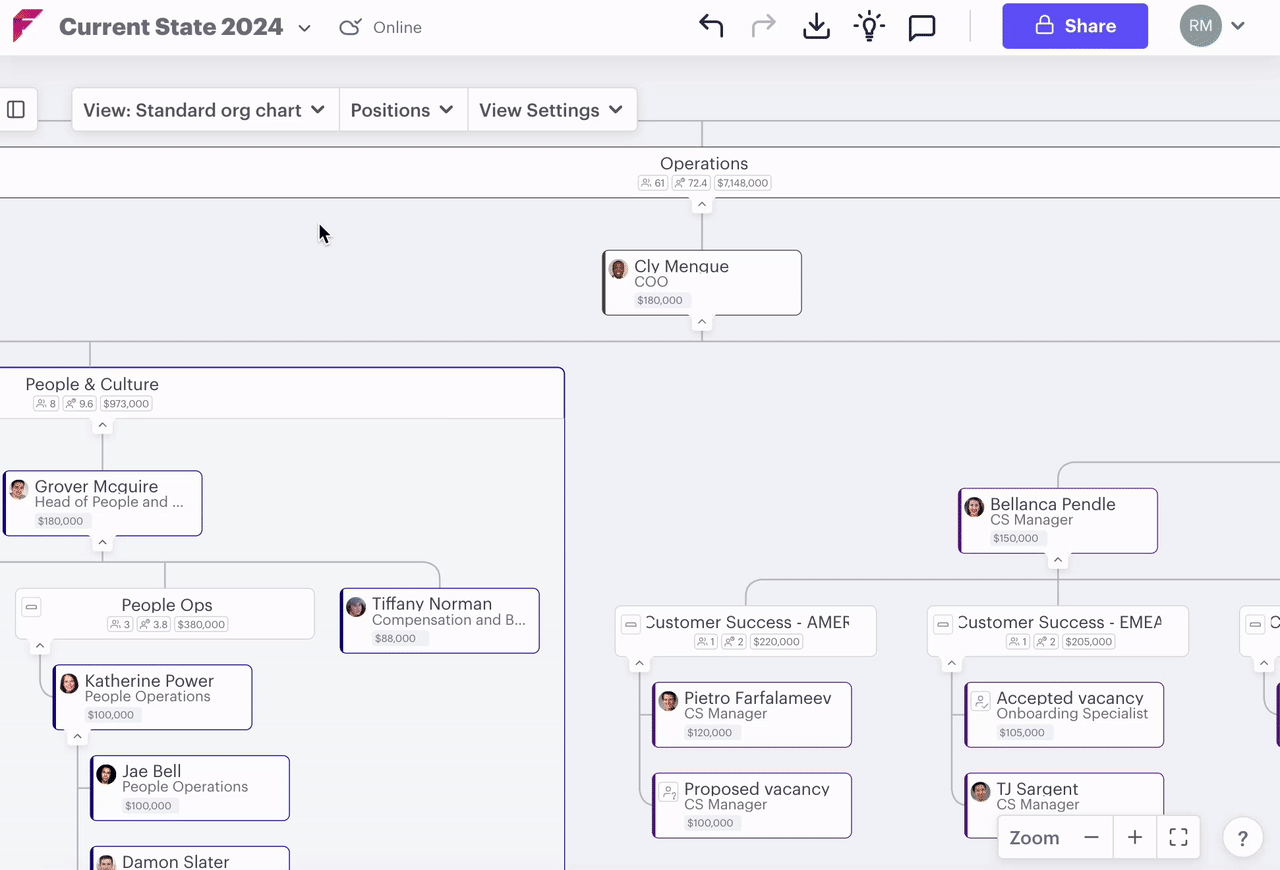1280x870 pixels.
Task: Open the comments speech bubble icon
Action: (x=921, y=27)
